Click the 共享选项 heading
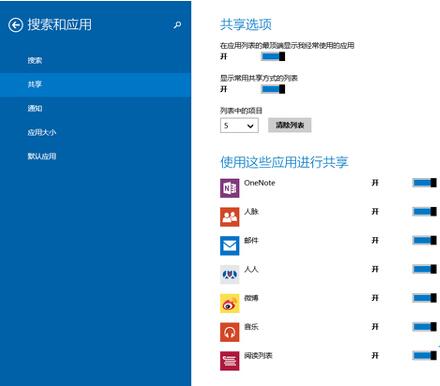Viewport: 440px width, 386px height. coord(246,24)
